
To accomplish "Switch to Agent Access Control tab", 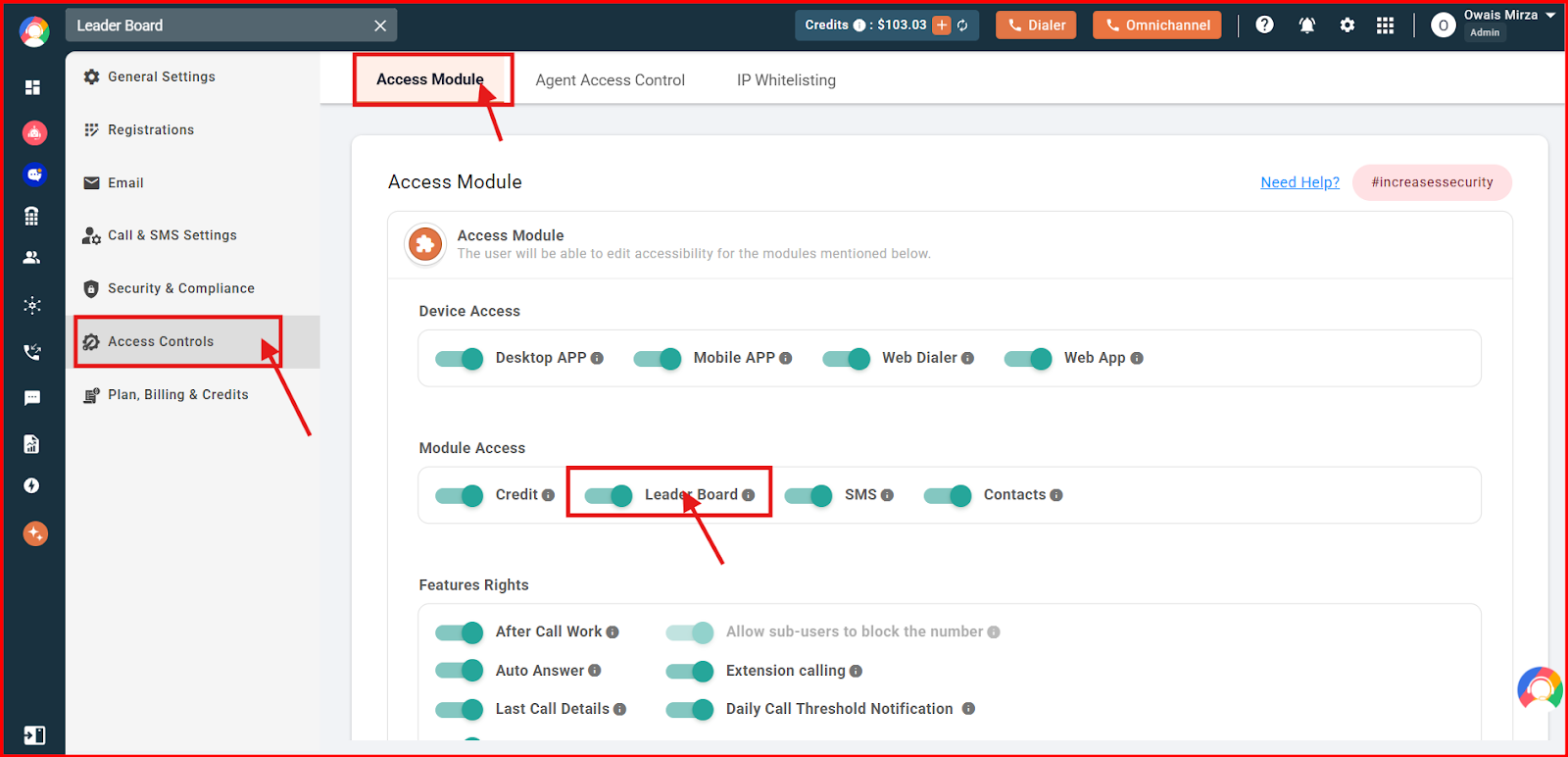I will coord(610,80).
